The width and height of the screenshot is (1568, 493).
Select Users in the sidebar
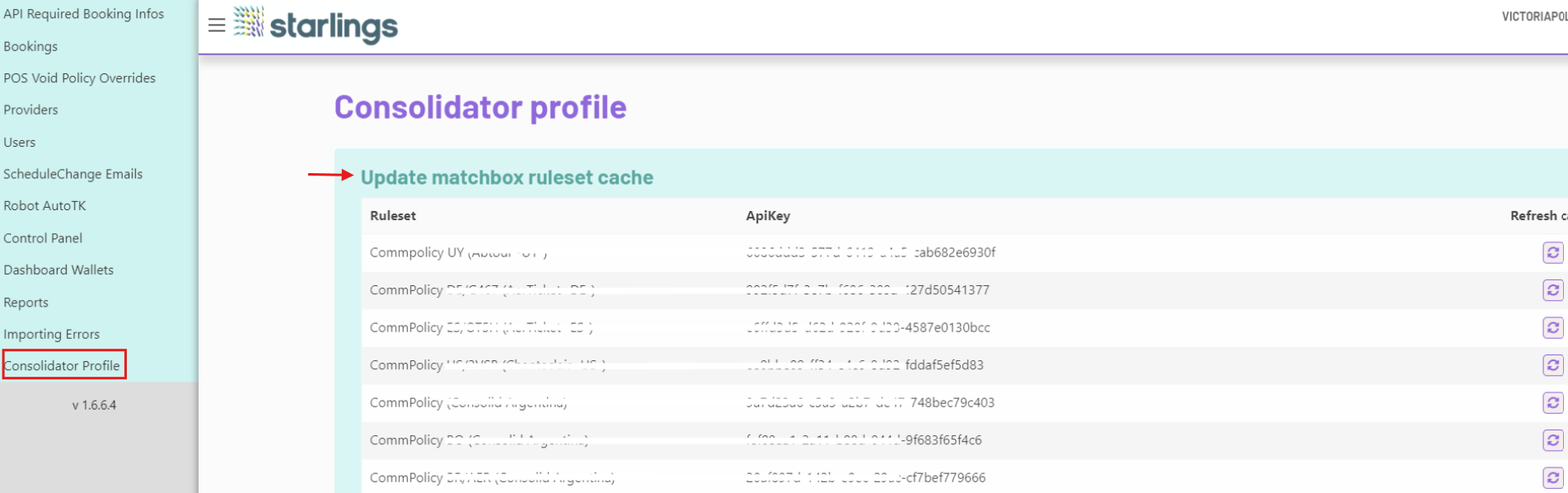click(x=20, y=142)
